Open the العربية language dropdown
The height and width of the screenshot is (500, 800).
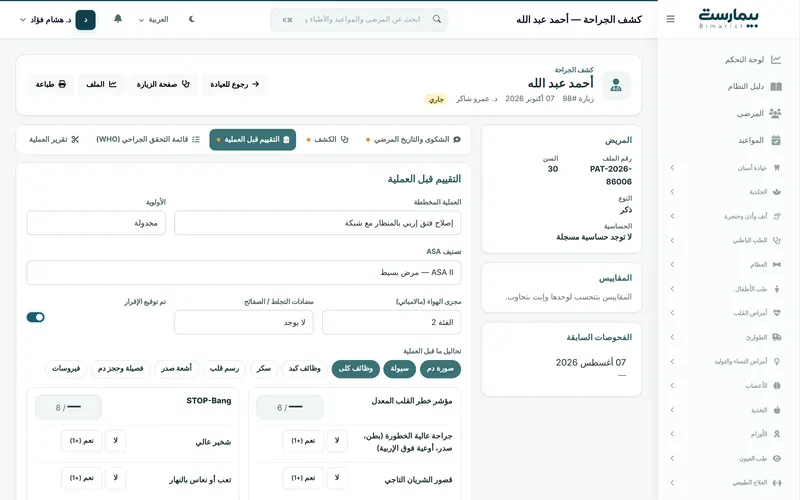(x=153, y=19)
